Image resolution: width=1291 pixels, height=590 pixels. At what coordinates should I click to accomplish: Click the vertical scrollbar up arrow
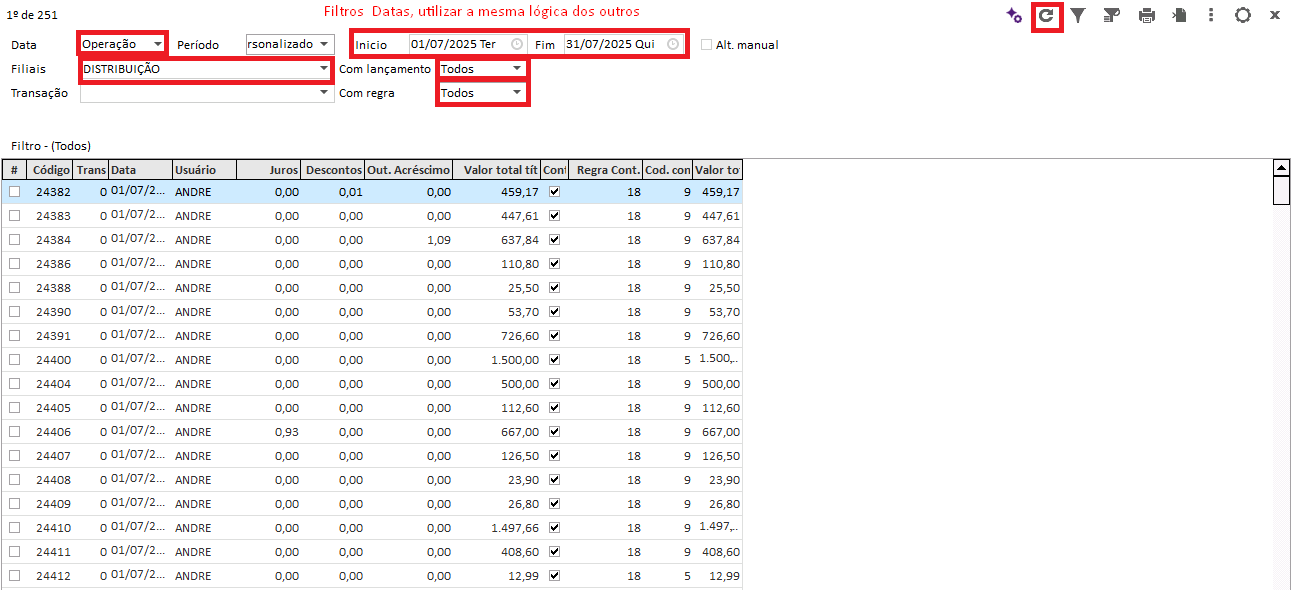(x=1281, y=167)
